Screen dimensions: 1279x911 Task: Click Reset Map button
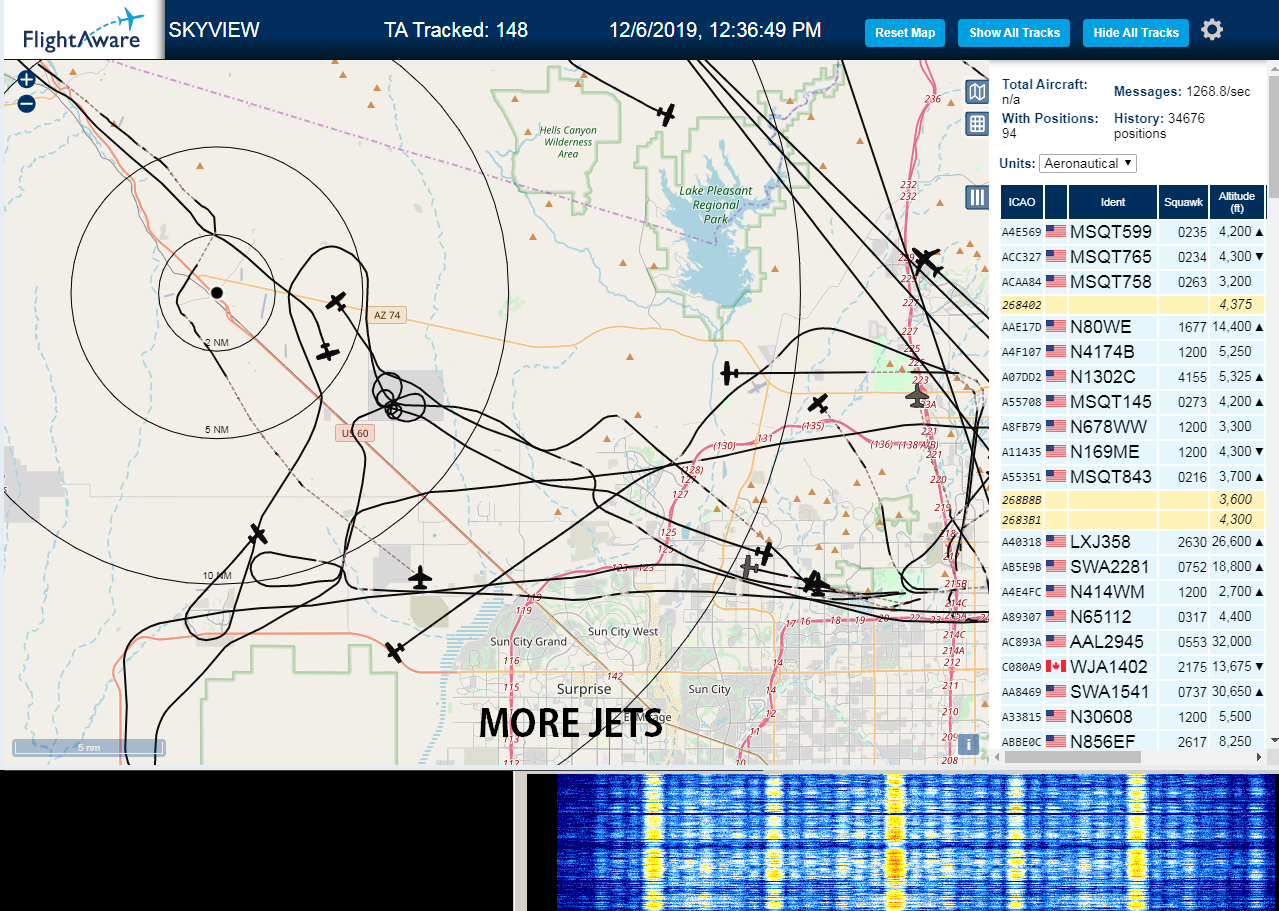point(905,33)
